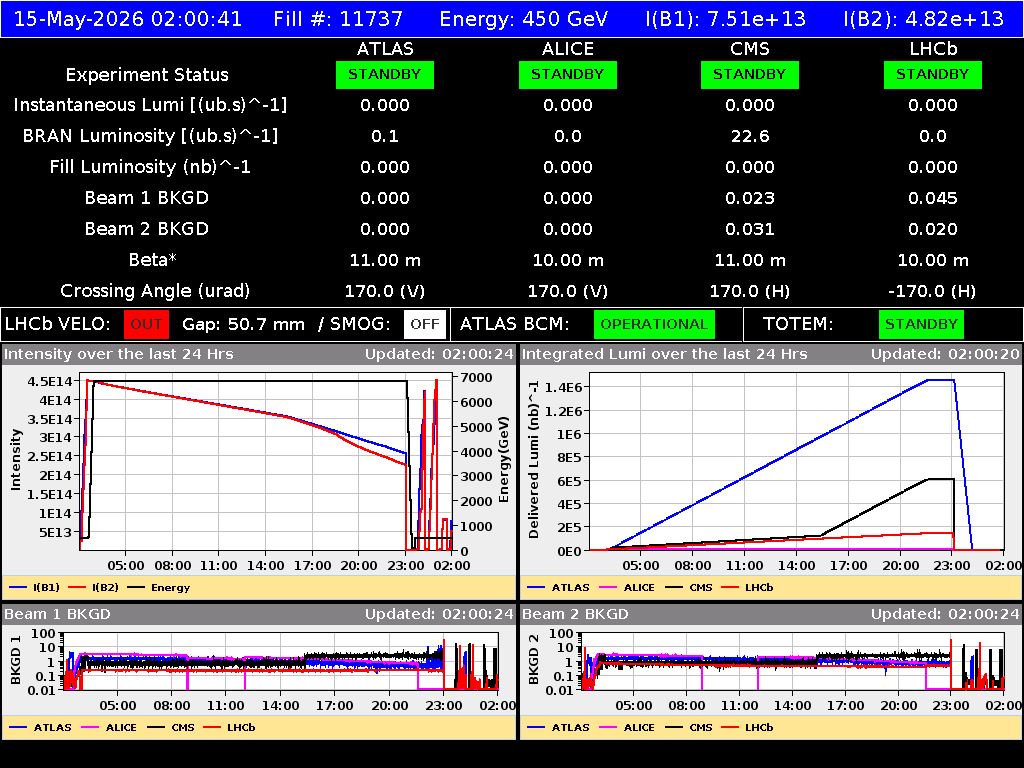Click the LHCb experiment STANDBY status box
1024x768 pixels.
click(x=933, y=74)
